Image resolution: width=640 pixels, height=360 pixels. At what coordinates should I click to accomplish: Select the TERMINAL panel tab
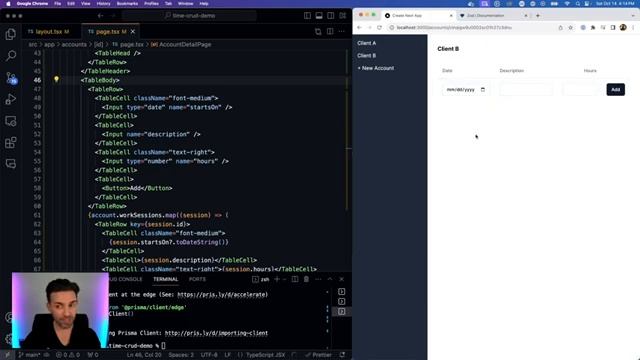pyautogui.click(x=165, y=279)
